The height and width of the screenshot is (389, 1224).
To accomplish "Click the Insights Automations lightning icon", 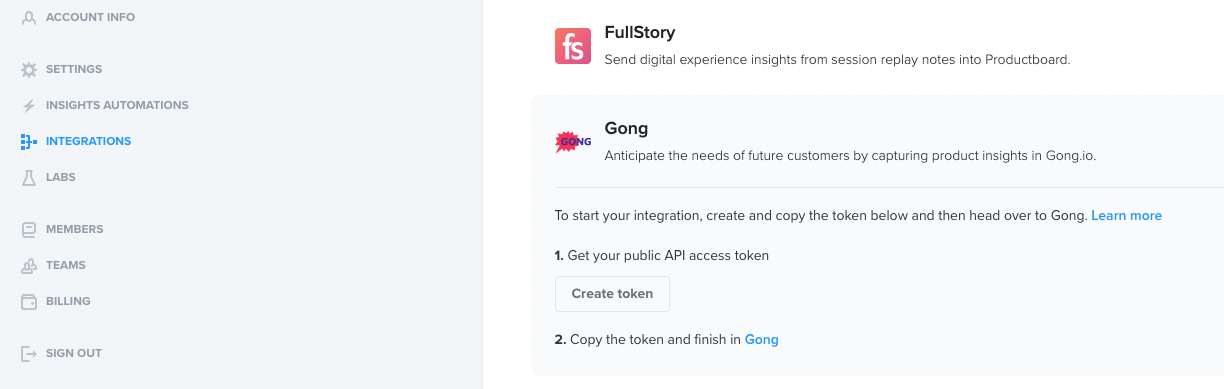I will click(29, 105).
